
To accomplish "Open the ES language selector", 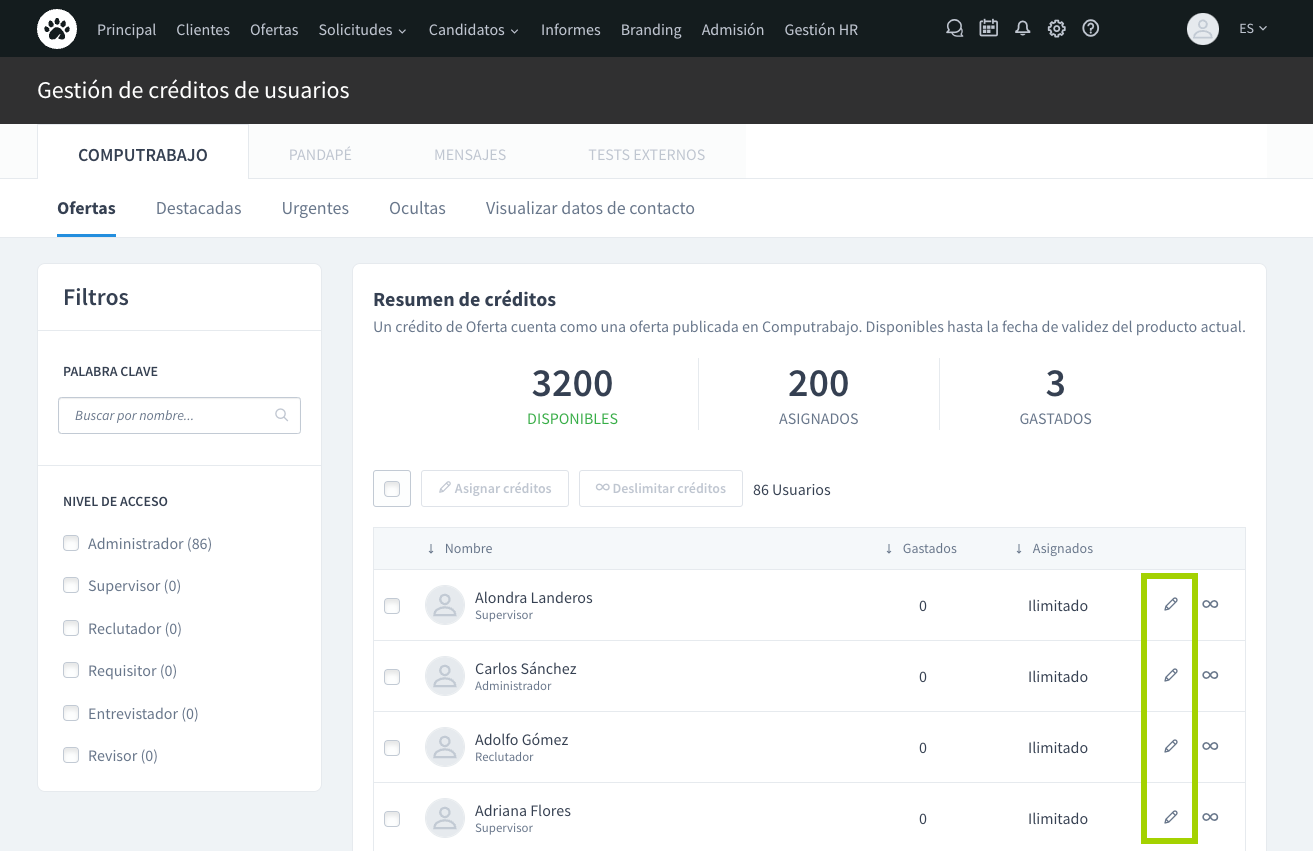I will (x=1252, y=29).
